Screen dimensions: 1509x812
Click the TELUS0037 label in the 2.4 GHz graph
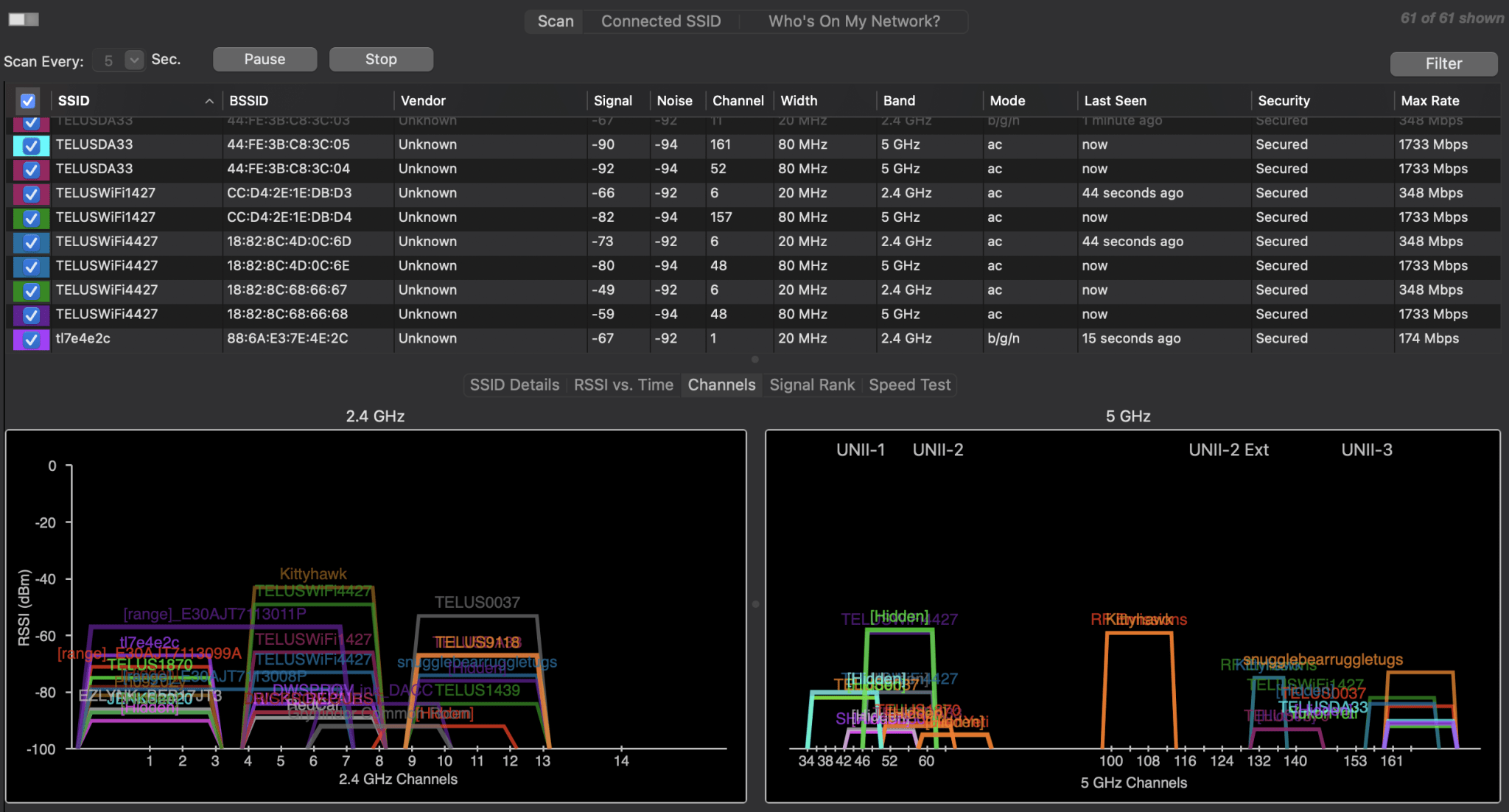(x=477, y=603)
